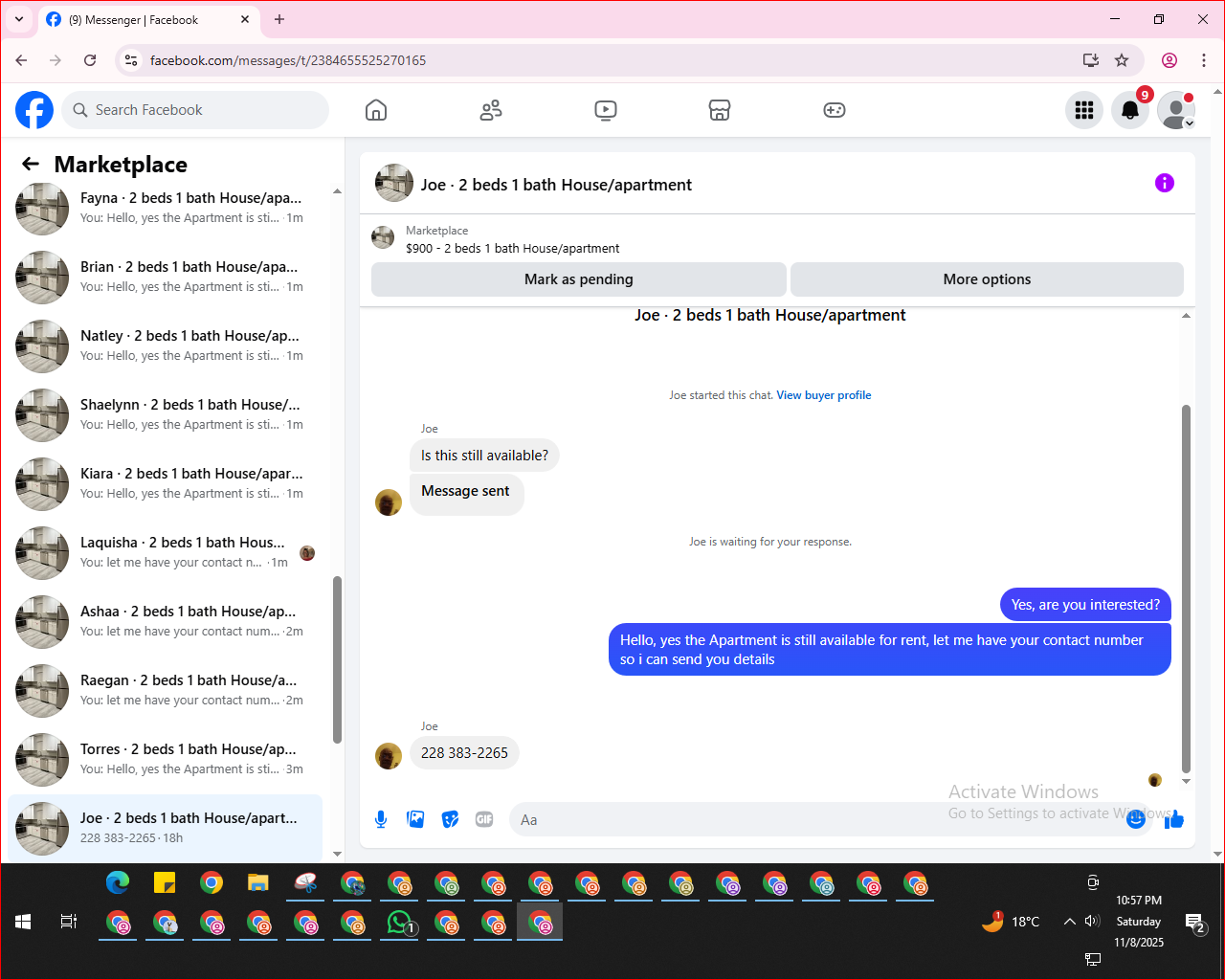Open the Watch video icon

606,110
